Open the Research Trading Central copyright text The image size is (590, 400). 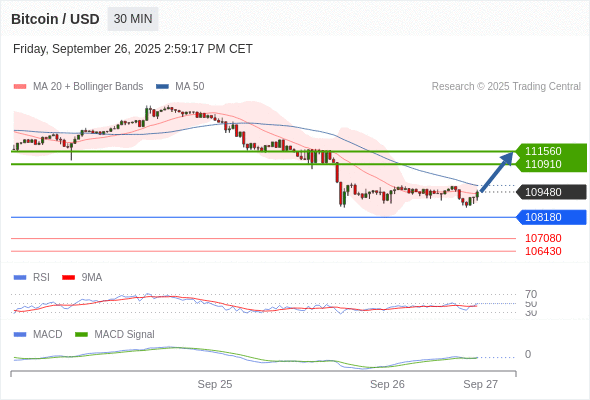506,87
